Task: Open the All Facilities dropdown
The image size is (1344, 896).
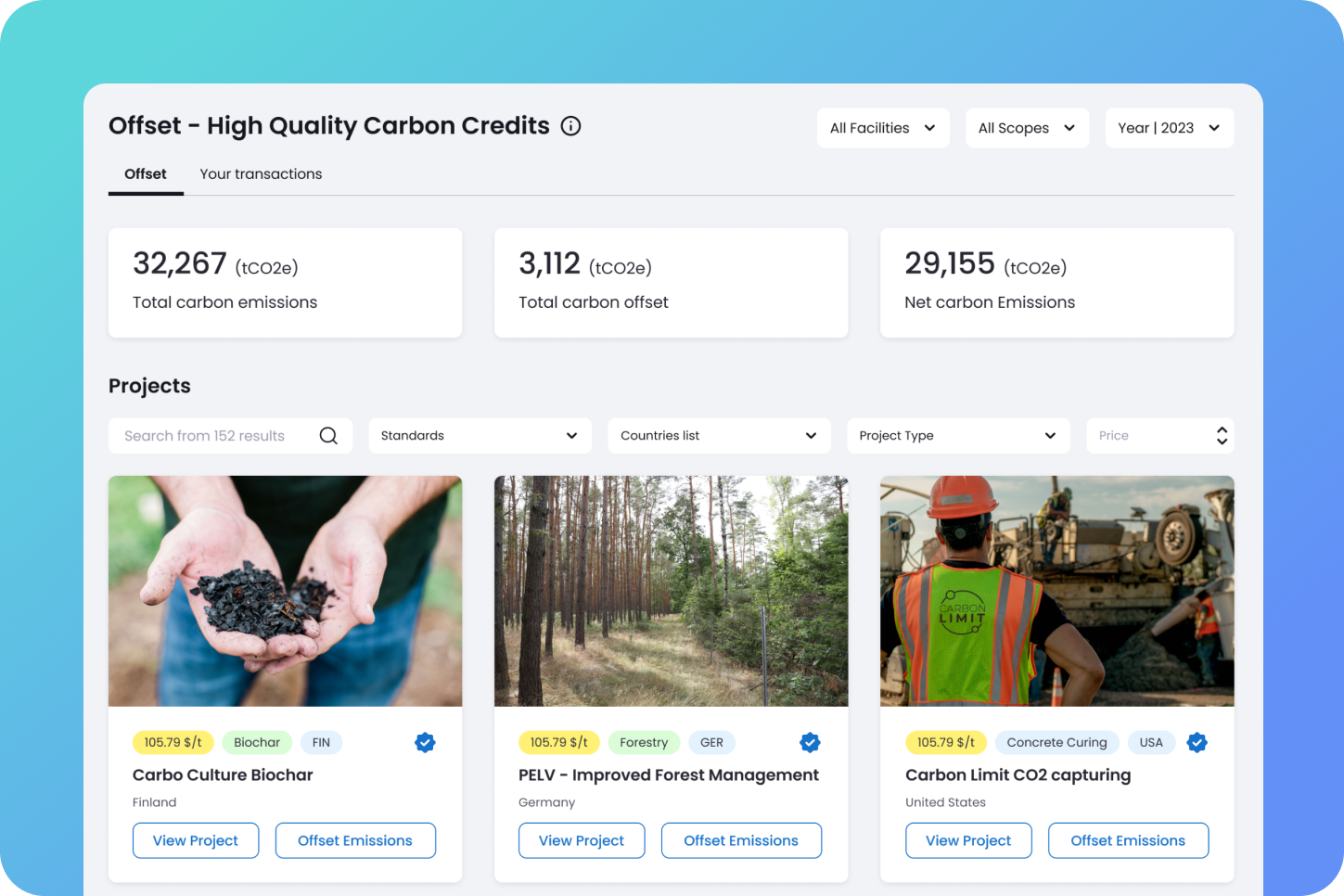Action: point(882,128)
